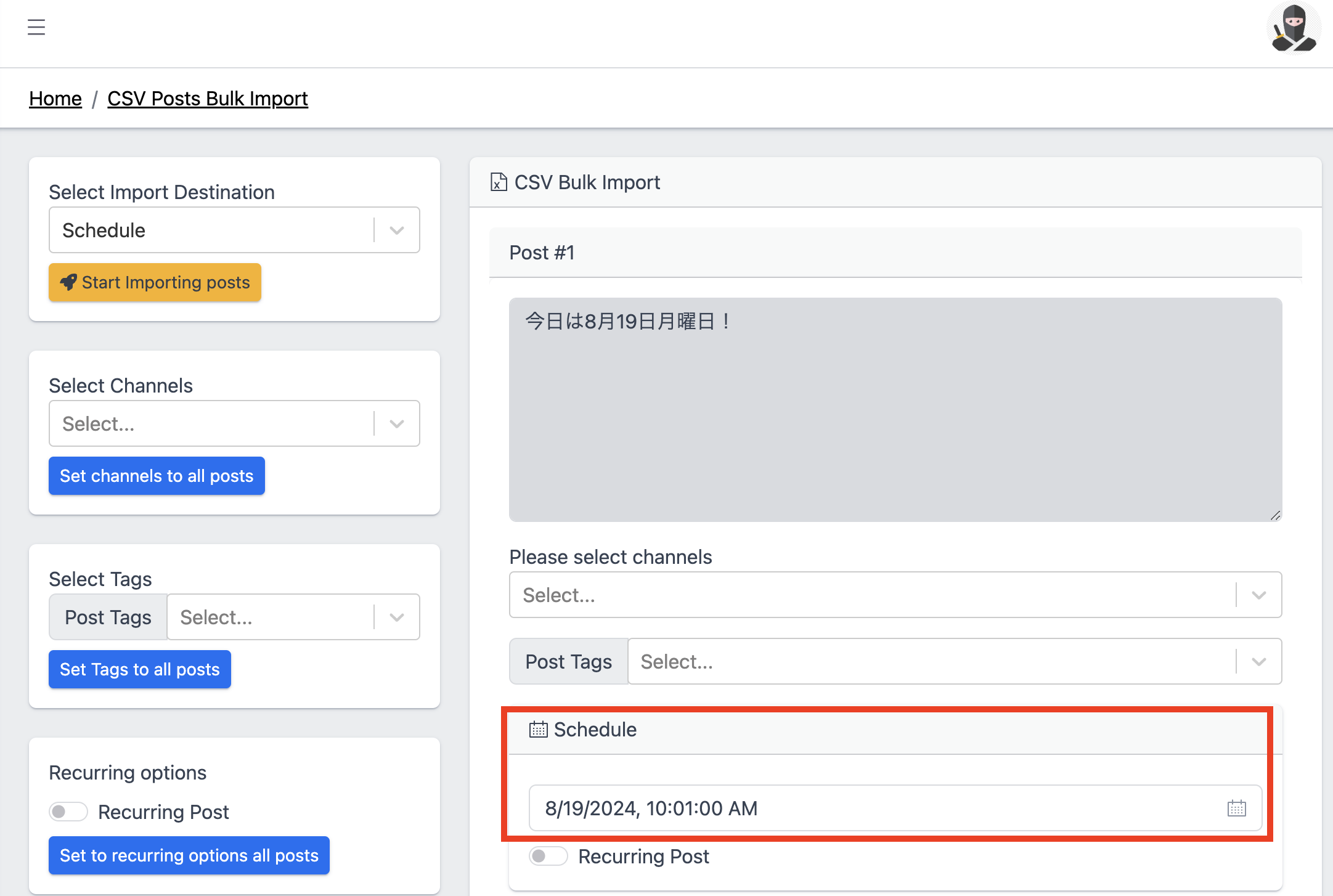The image size is (1333, 896).
Task: Open the Select Channels dropdown in sidebar
Action: (x=234, y=423)
